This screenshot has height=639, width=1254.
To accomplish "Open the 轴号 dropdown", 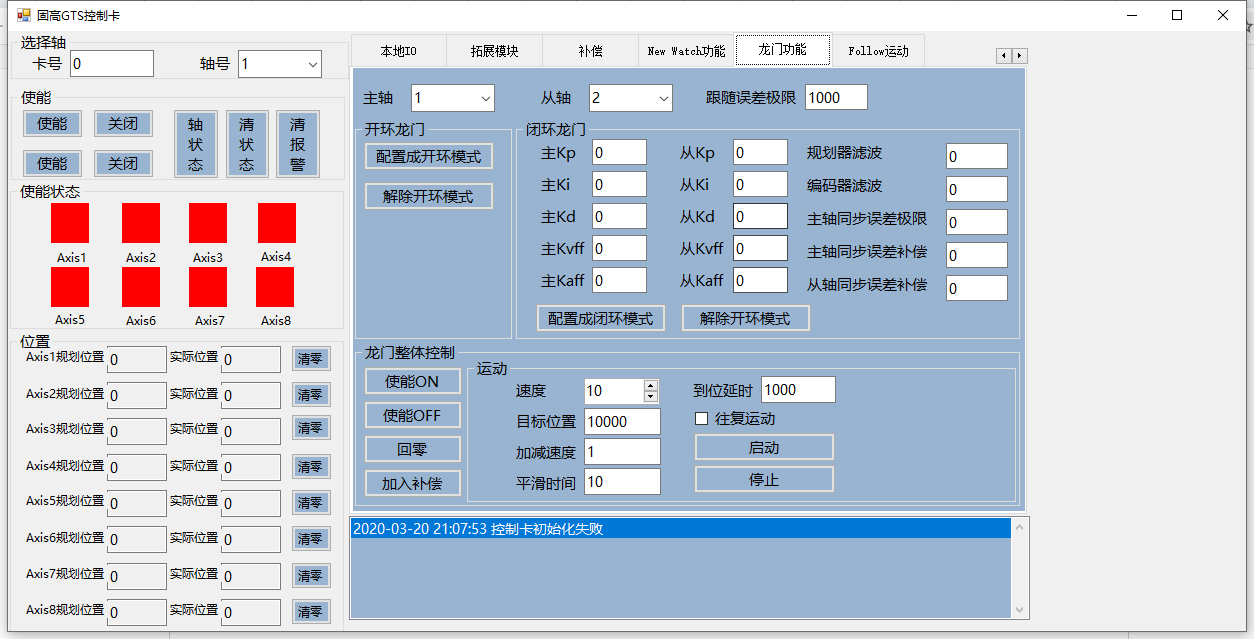I will tap(313, 65).
